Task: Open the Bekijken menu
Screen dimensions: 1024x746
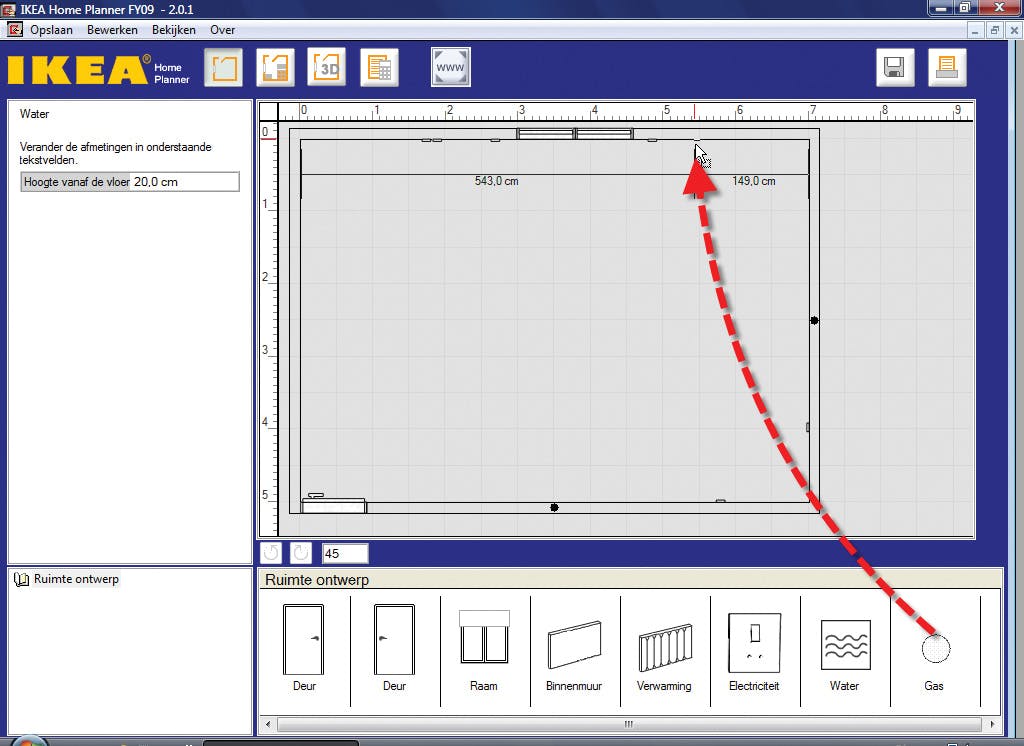Action: tap(174, 30)
